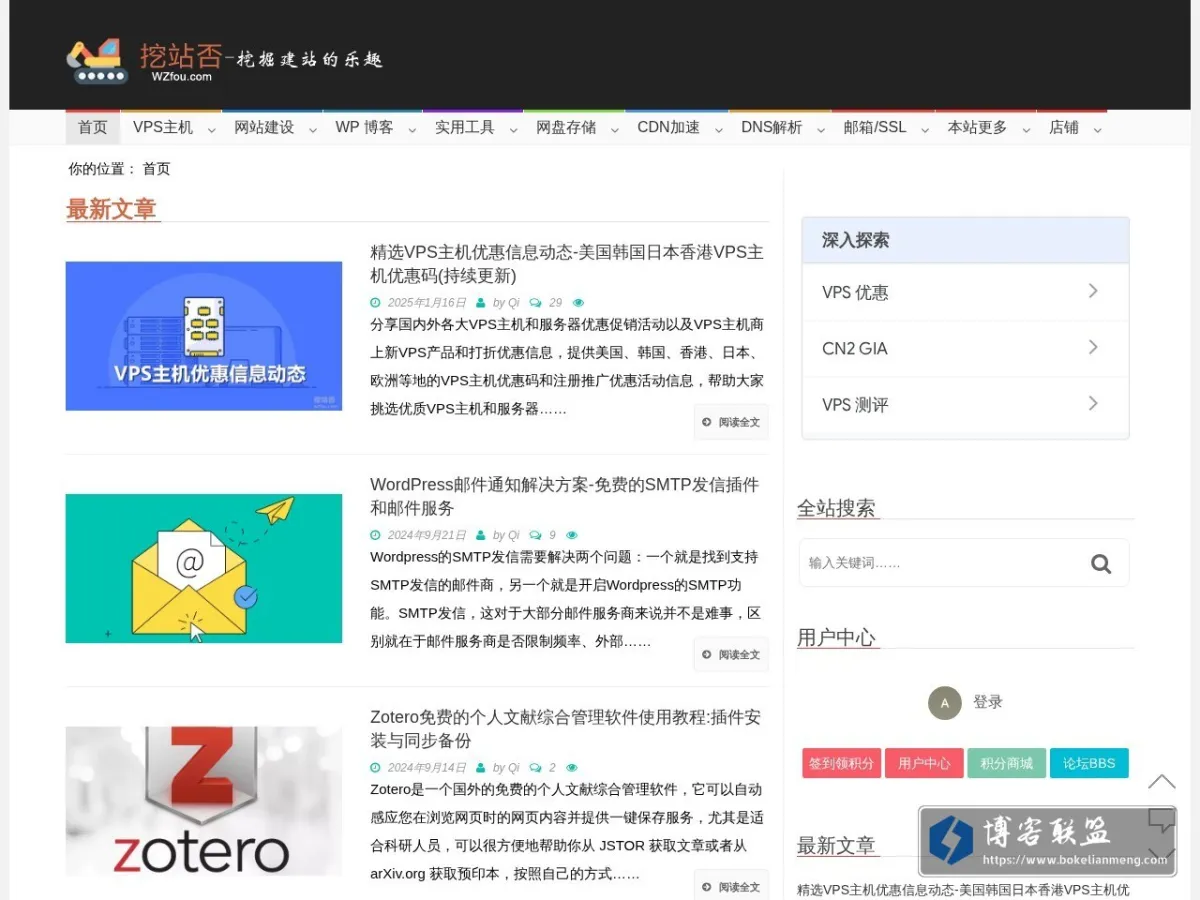Click the search magnifier icon

(1101, 564)
